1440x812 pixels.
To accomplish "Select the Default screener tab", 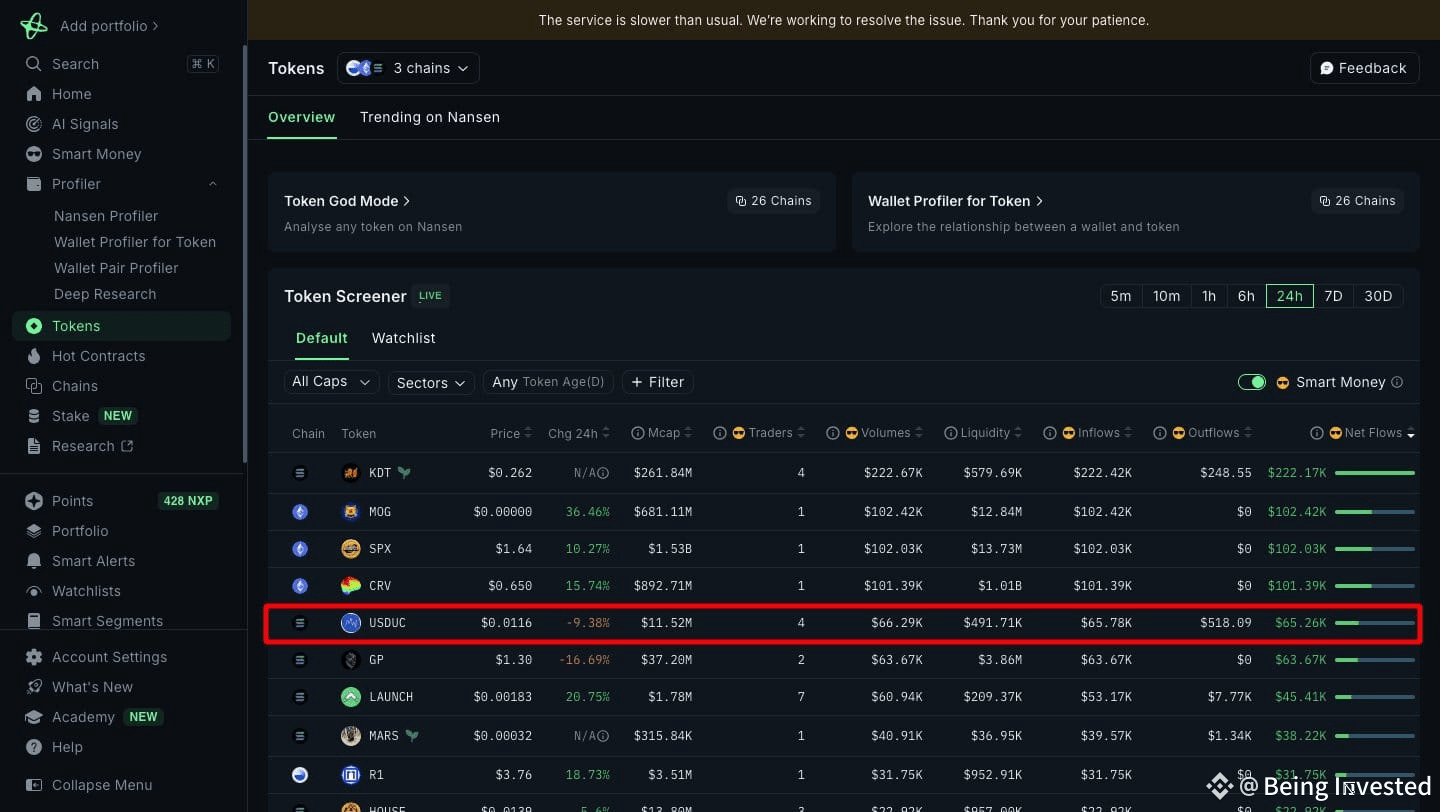I will 322,338.
